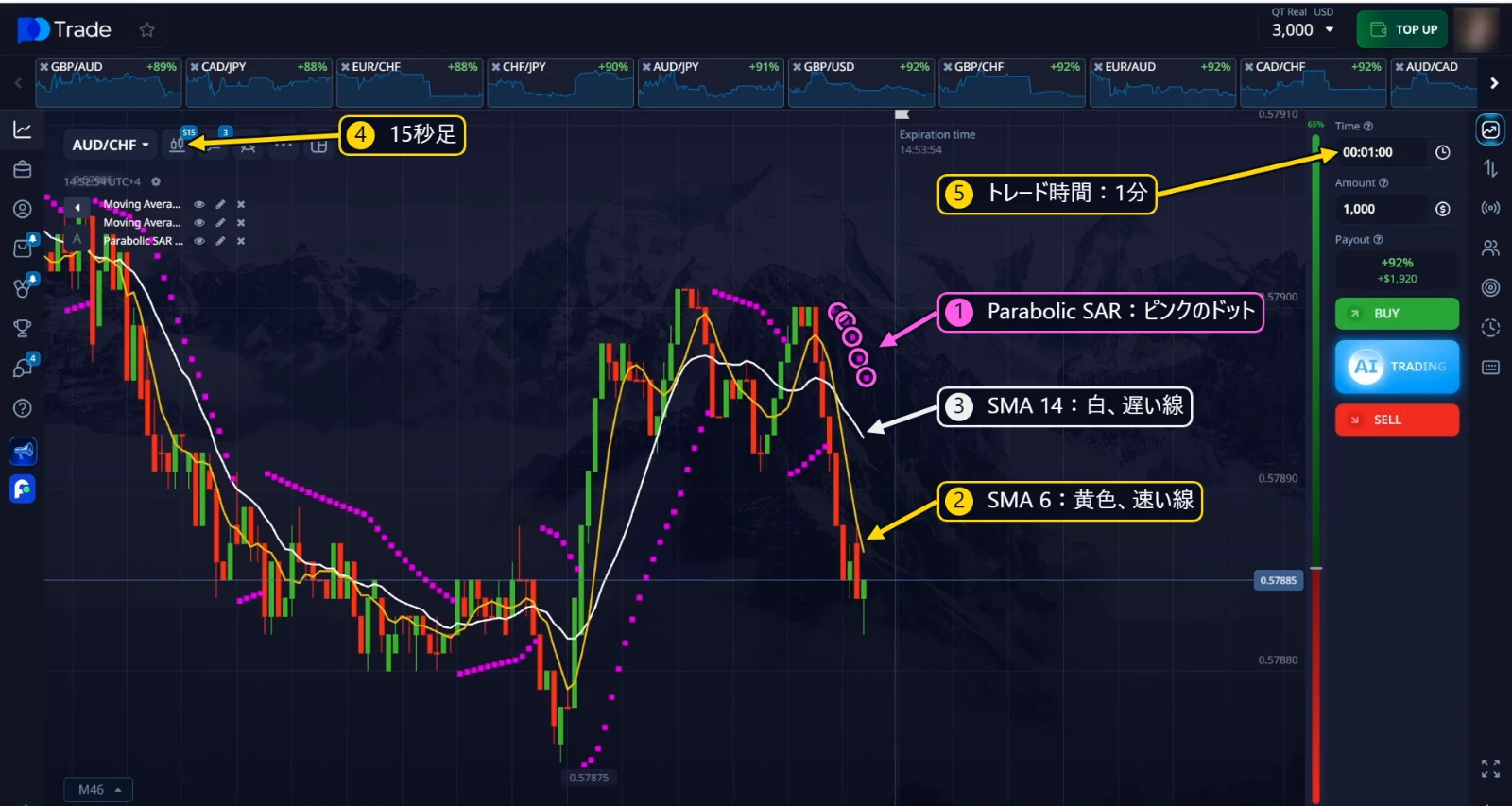Click the green BUY button

coord(1397,314)
